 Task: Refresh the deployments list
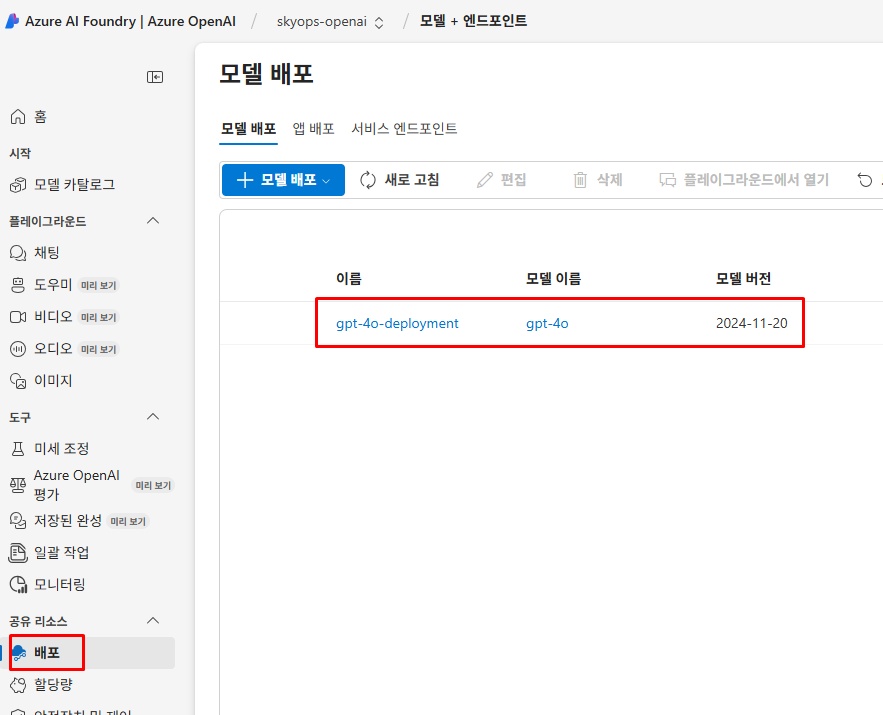(x=400, y=179)
